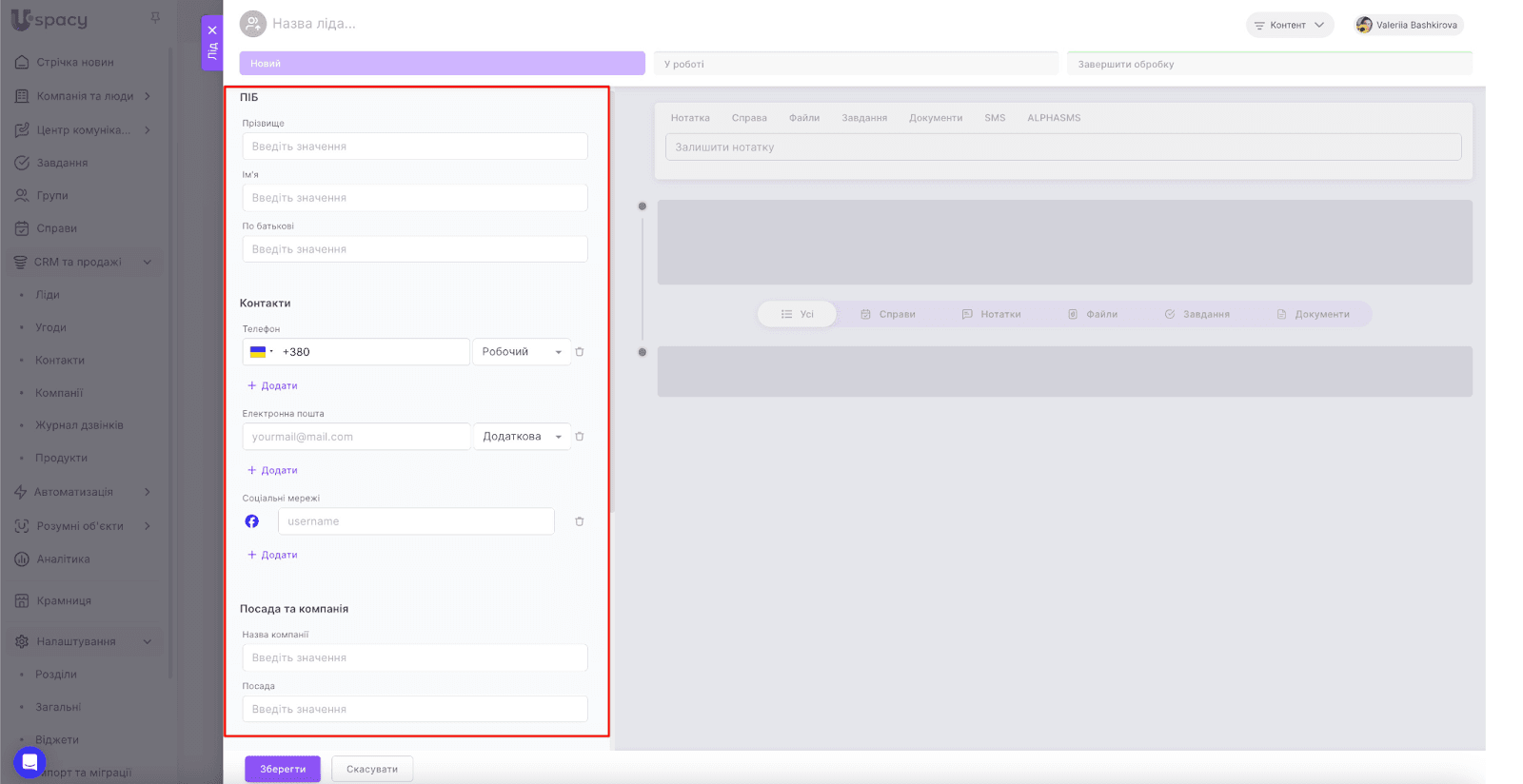Open Контакти in the sidebar
This screenshot has width=1523, height=784.
pyautogui.click(x=60, y=361)
